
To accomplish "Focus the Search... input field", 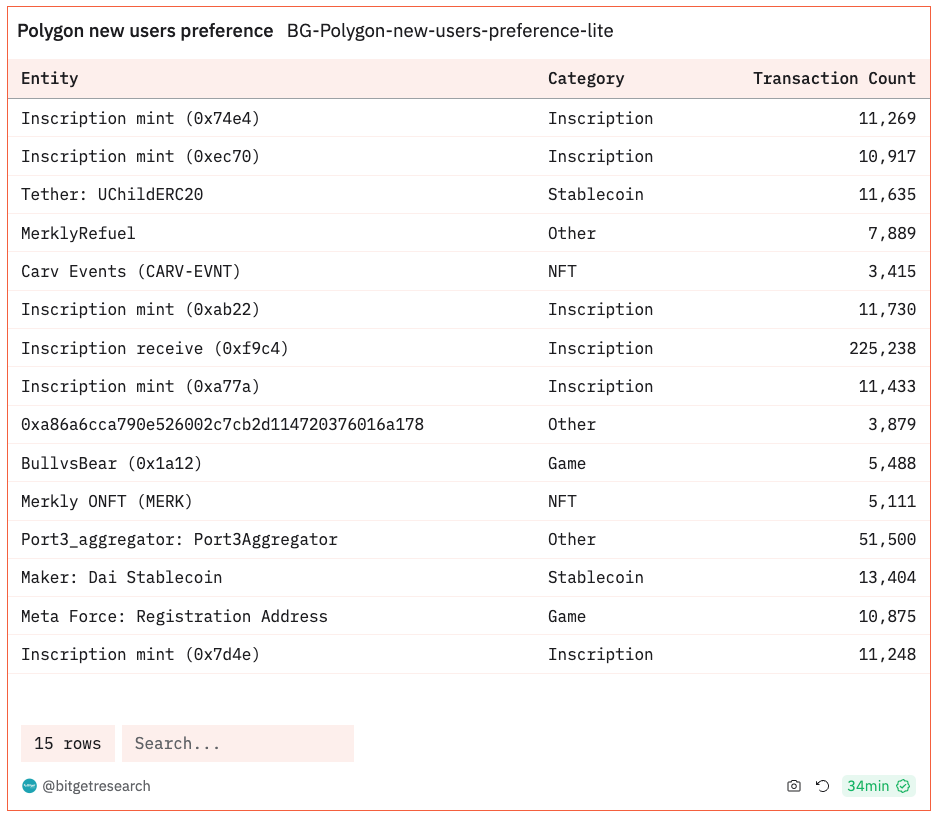I will tap(238, 744).
